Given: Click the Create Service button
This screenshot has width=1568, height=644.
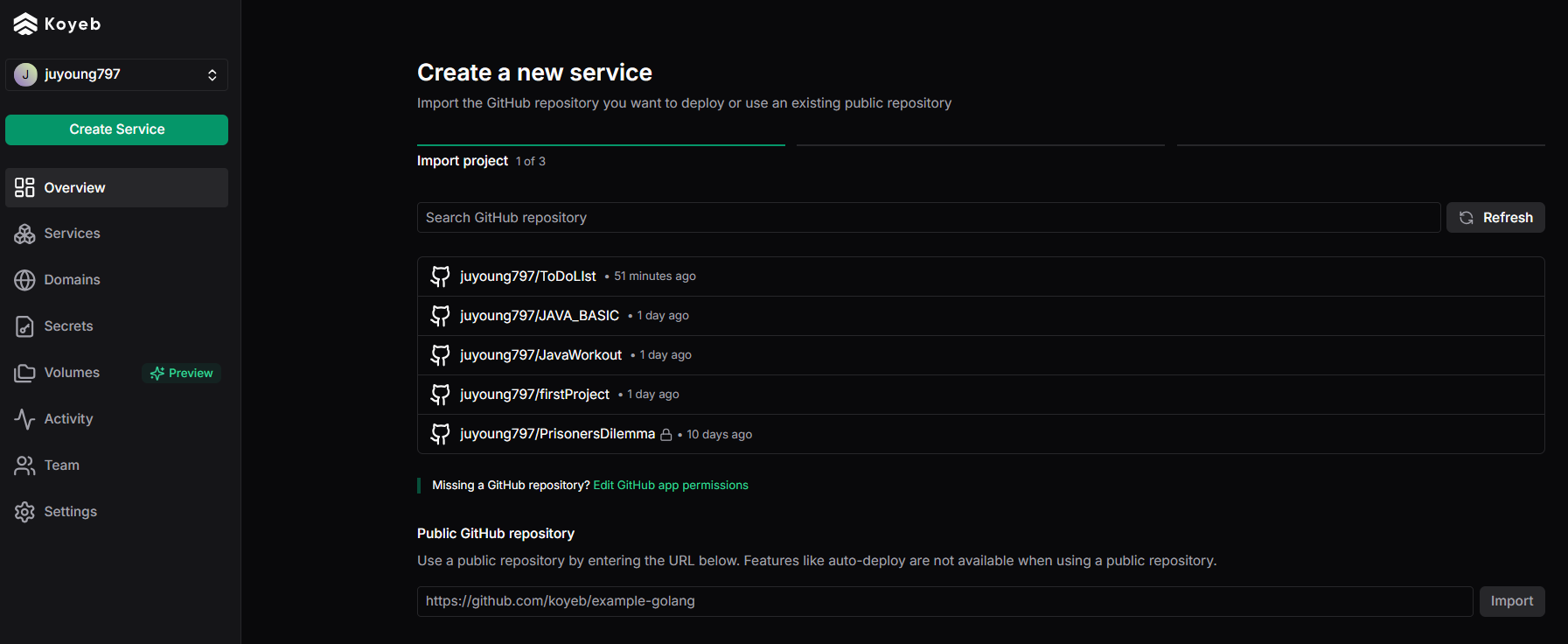Looking at the screenshot, I should (116, 129).
